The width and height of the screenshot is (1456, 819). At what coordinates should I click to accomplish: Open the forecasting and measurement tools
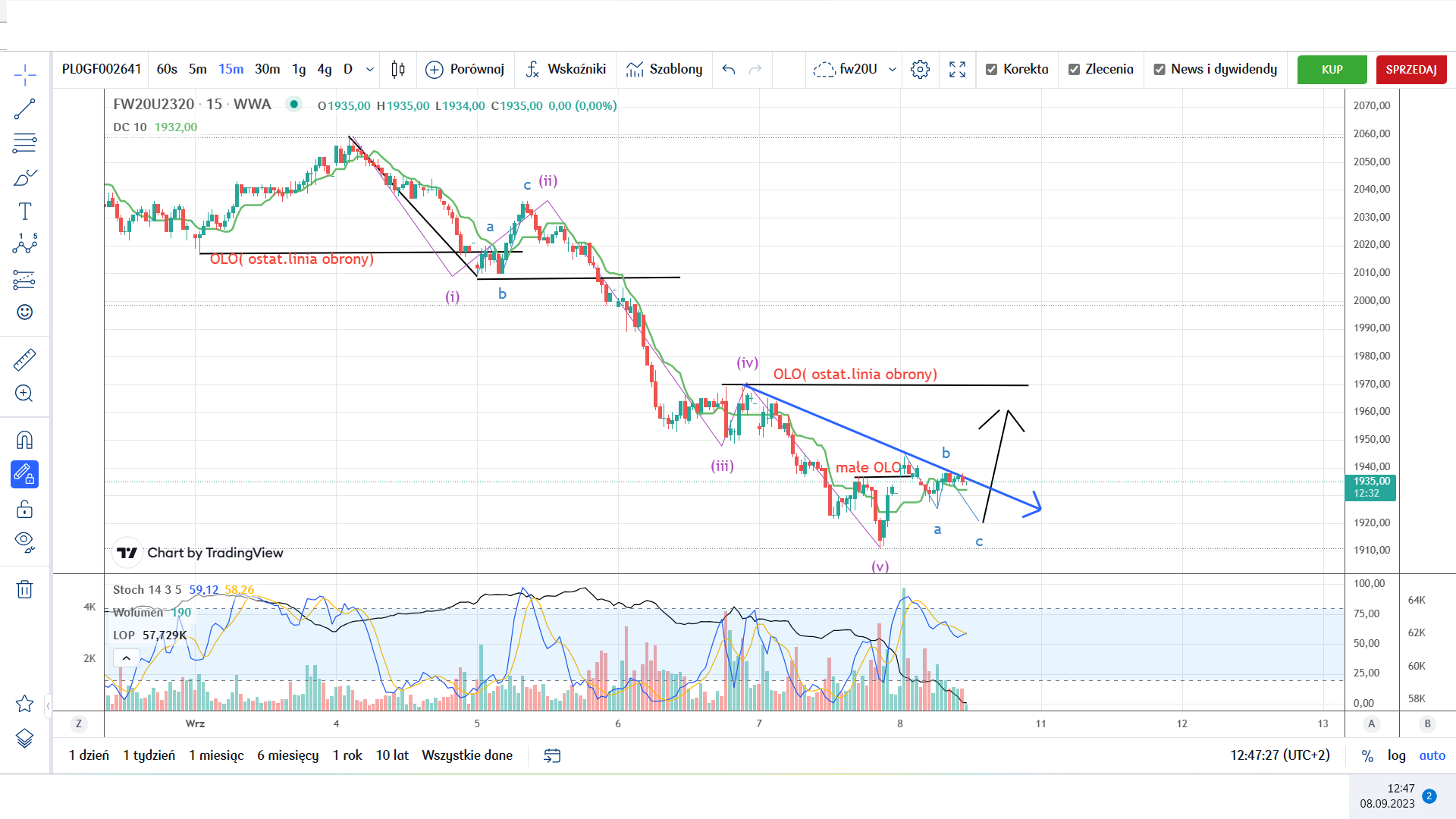click(x=25, y=280)
